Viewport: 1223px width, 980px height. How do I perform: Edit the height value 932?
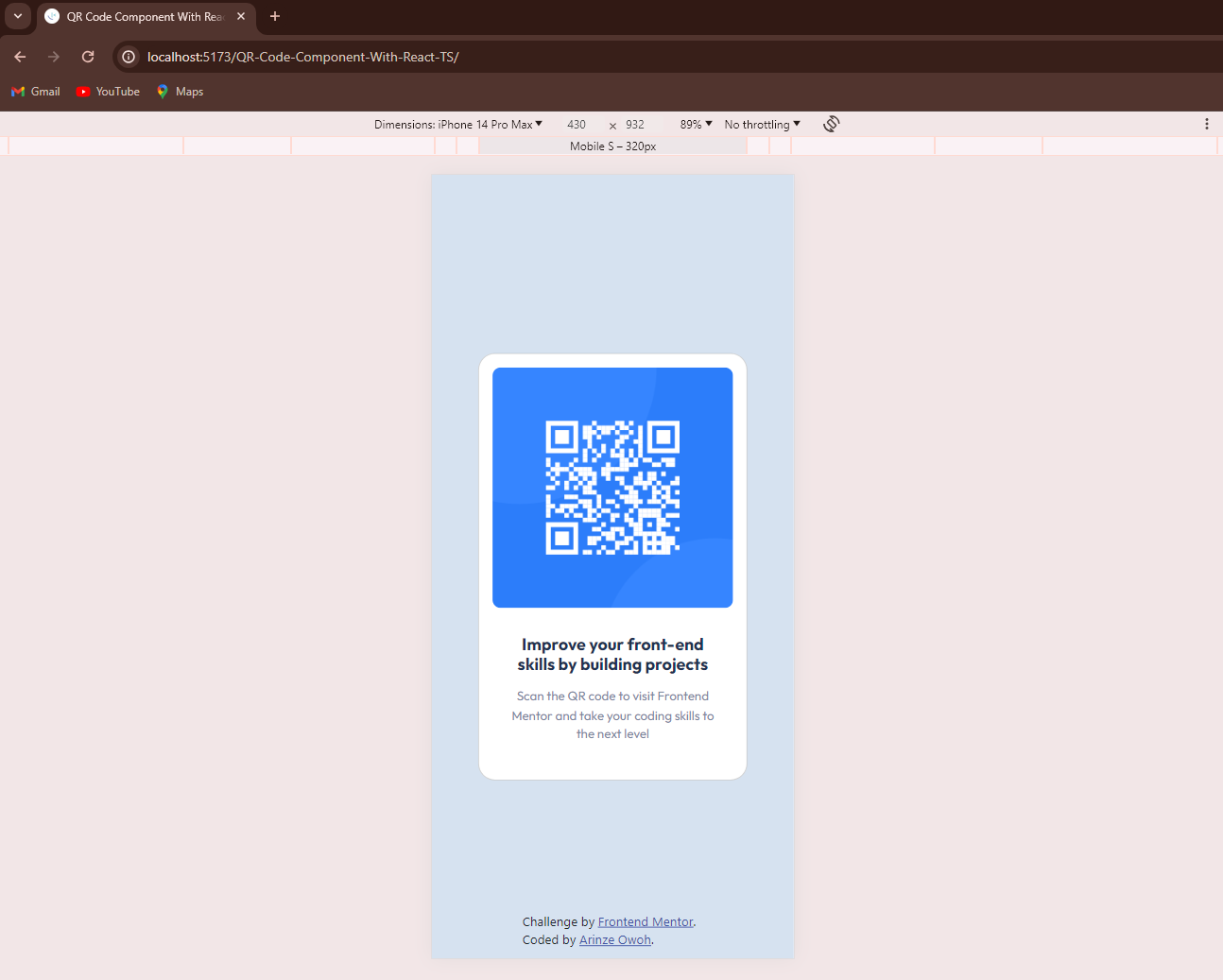tap(635, 125)
